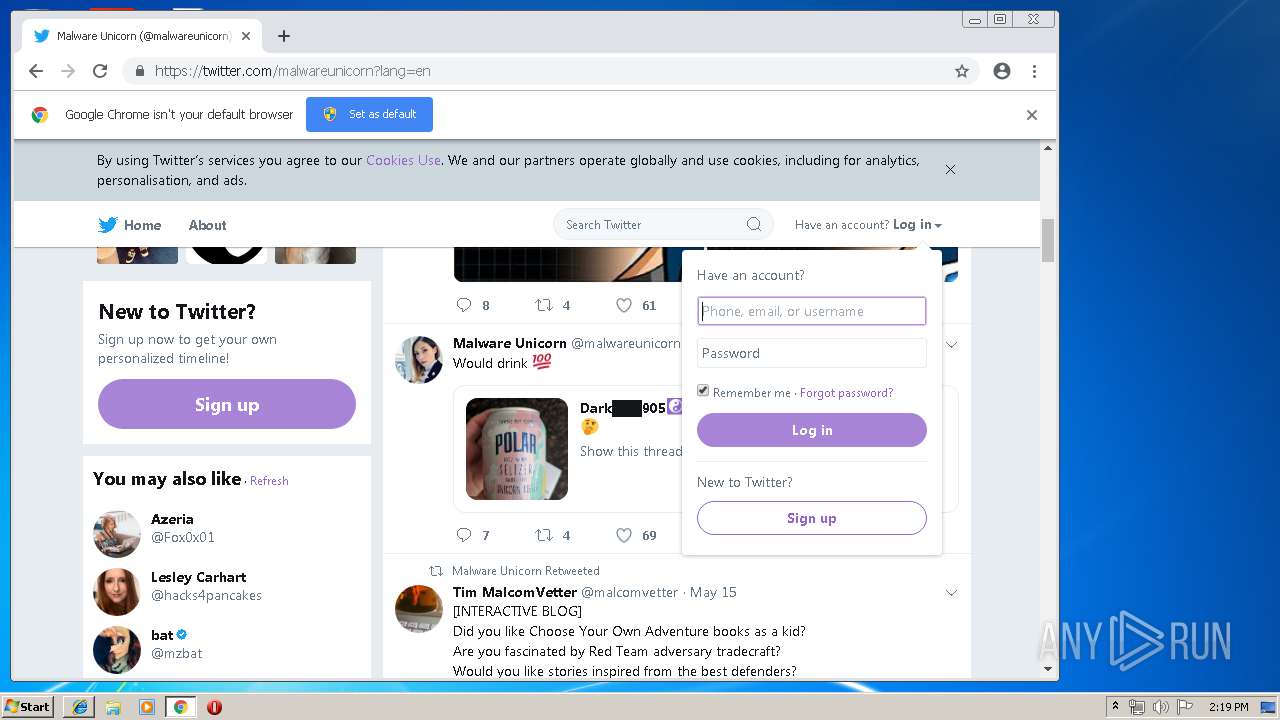Click Sign up in the login popup
The width and height of the screenshot is (1280, 720).
[x=812, y=518]
